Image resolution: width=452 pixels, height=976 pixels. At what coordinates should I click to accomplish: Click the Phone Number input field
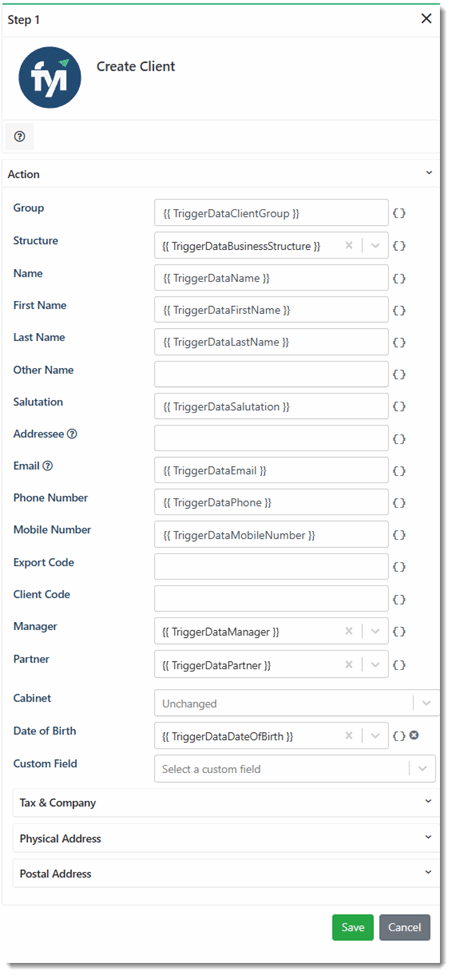[x=271, y=502]
